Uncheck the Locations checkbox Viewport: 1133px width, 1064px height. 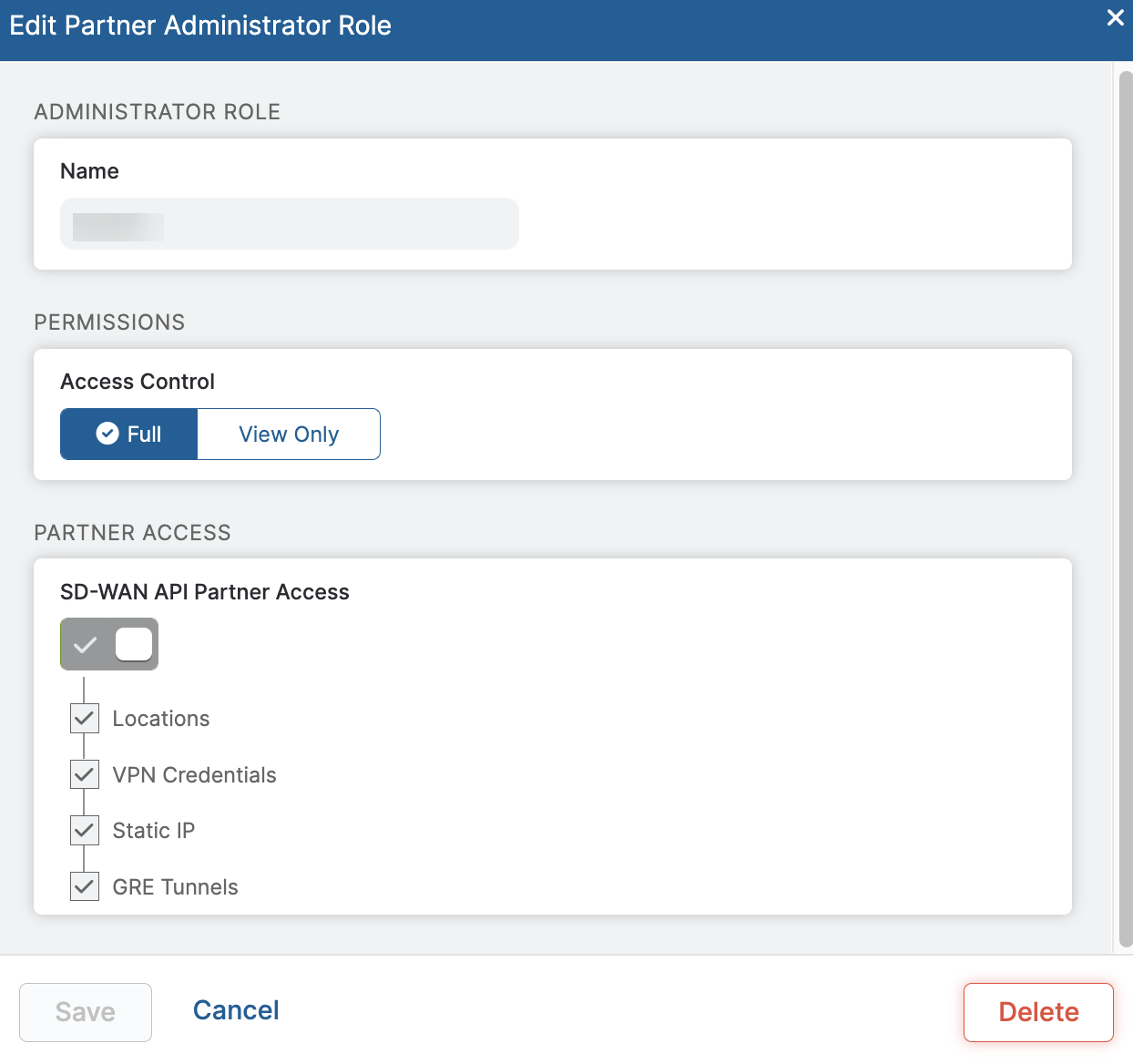click(85, 719)
